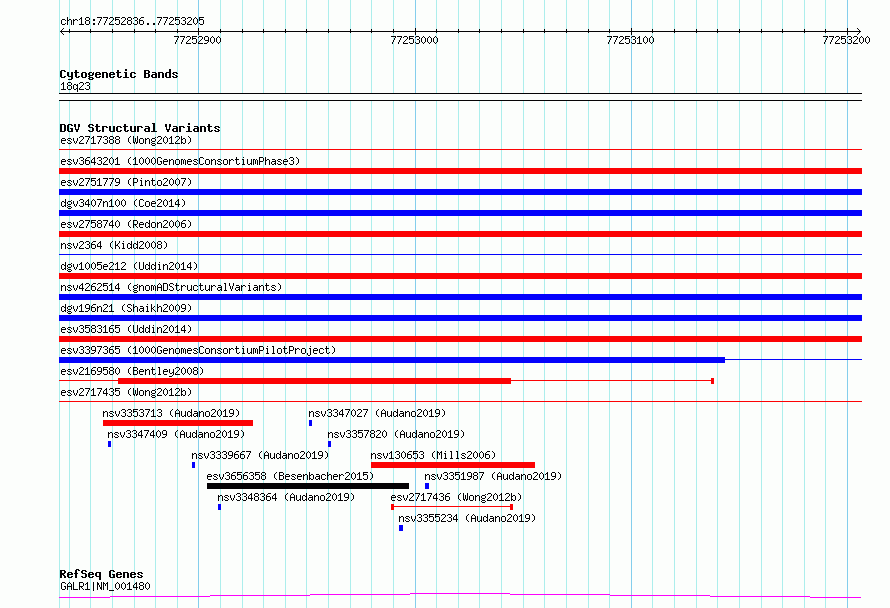Image resolution: width=890 pixels, height=608 pixels.
Task: Click the right arrow on the ruler
Action: pos(858,31)
